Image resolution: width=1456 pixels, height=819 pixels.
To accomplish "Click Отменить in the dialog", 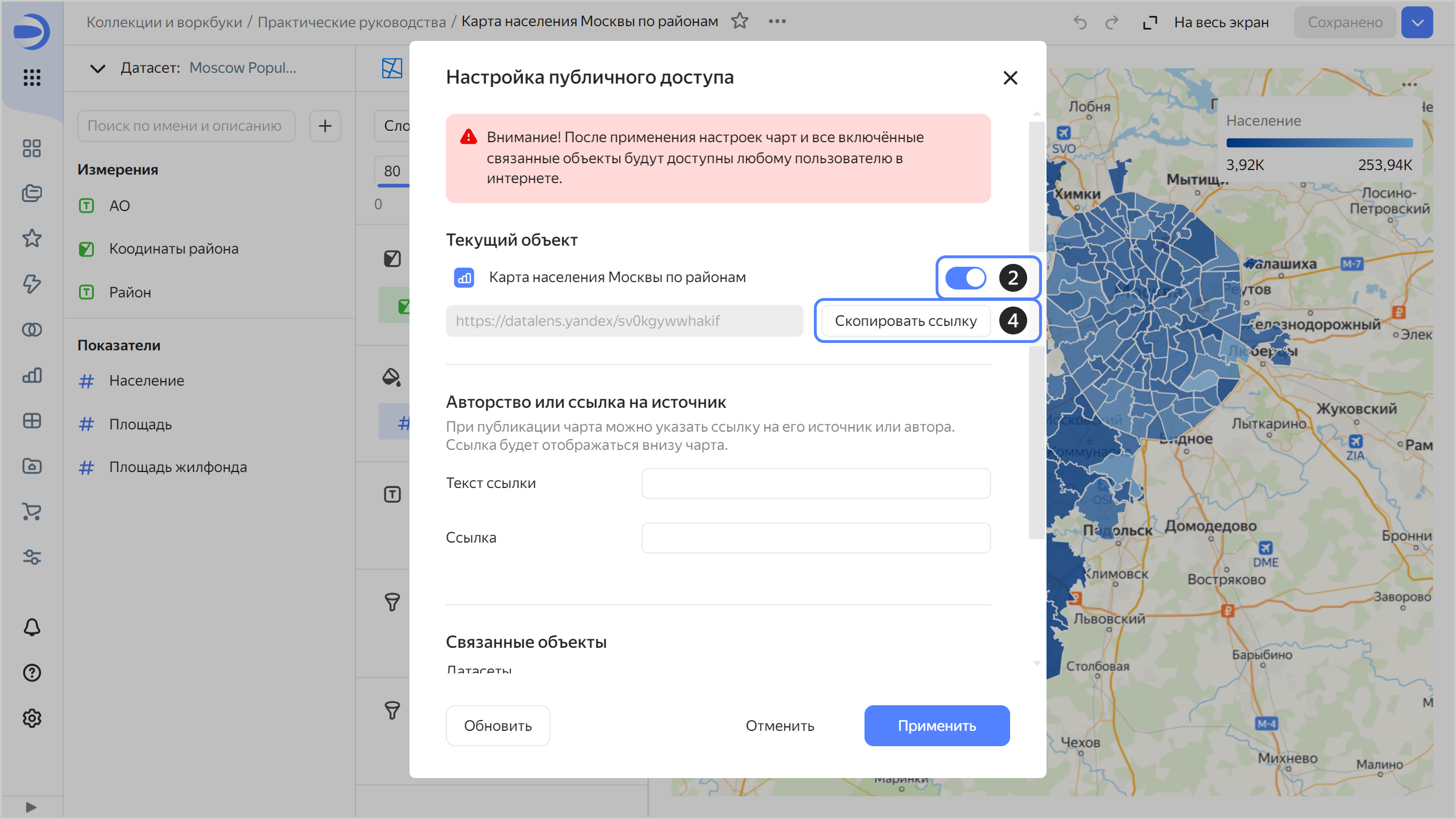I will [780, 726].
